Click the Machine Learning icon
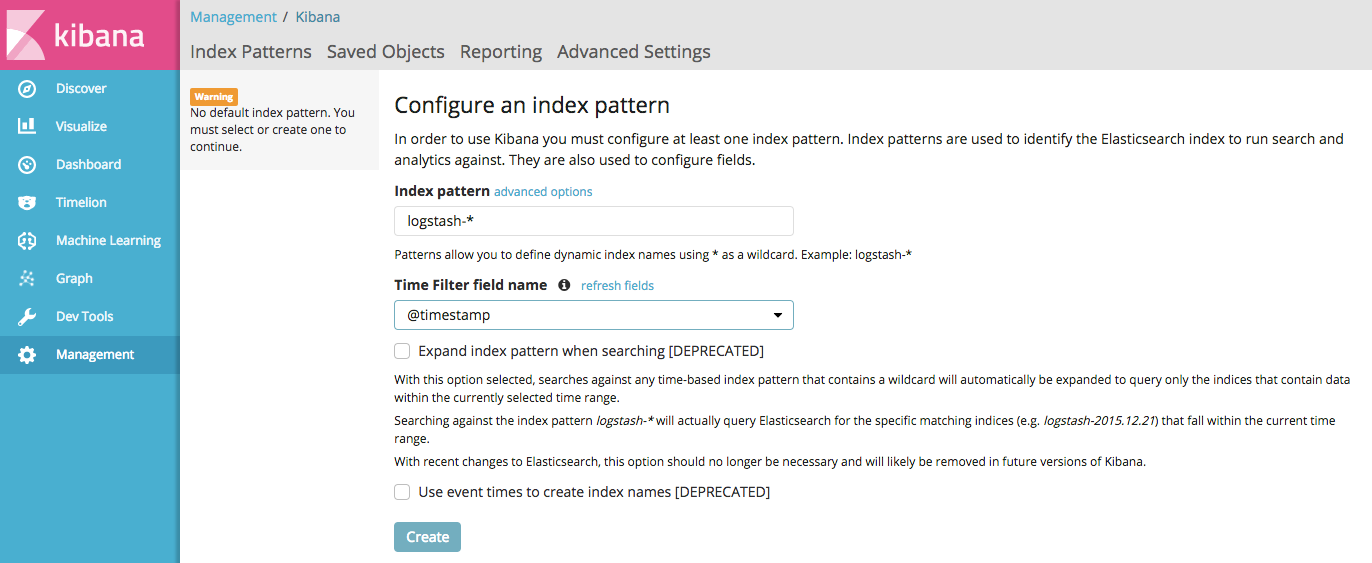The image size is (1372, 563). tap(27, 241)
